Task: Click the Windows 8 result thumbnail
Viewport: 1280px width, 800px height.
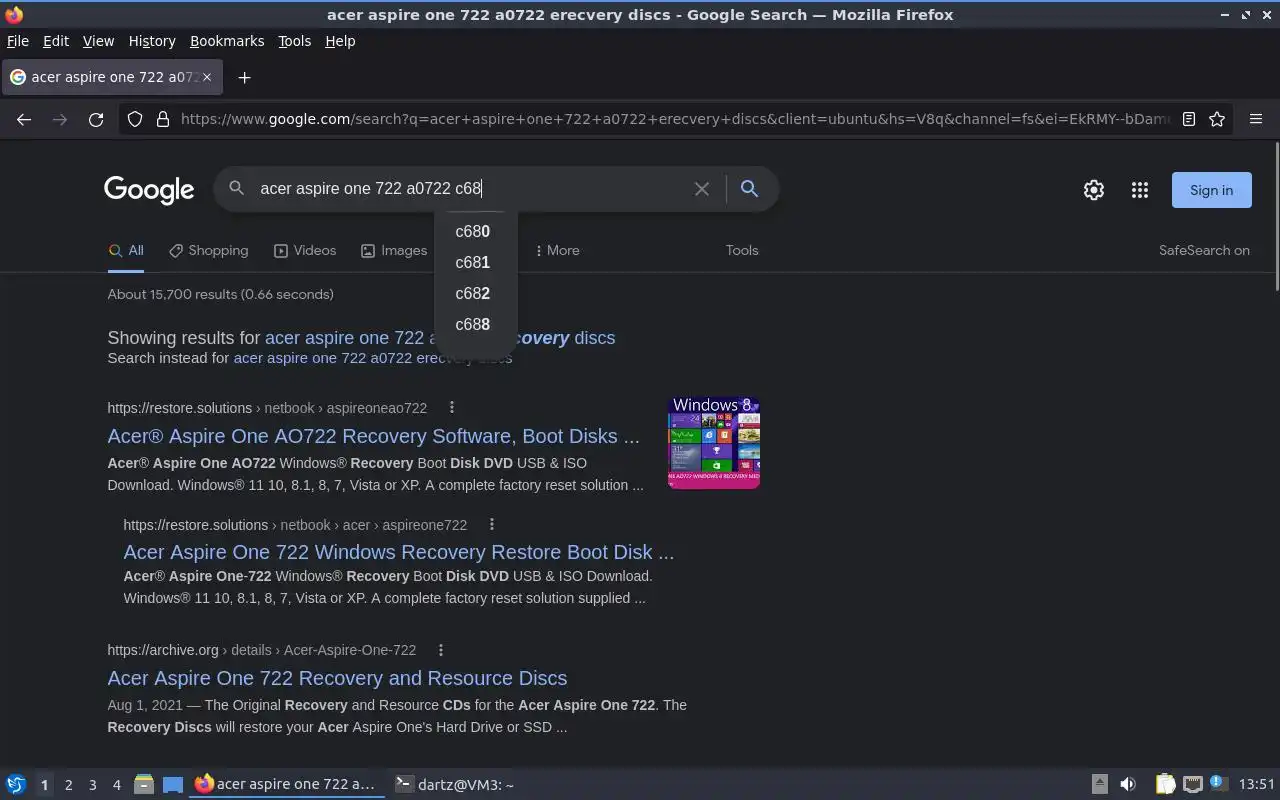Action: click(714, 443)
